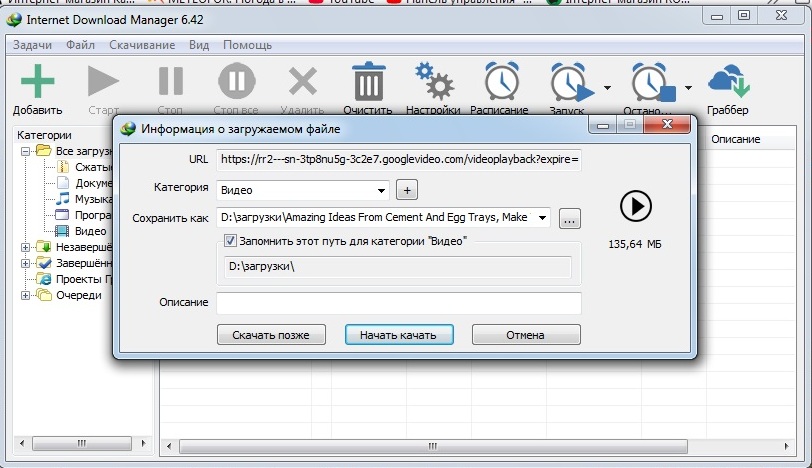Viewport: 812px width, 468px height.
Task: Collapse the All downloads tree node
Action: coord(25,151)
